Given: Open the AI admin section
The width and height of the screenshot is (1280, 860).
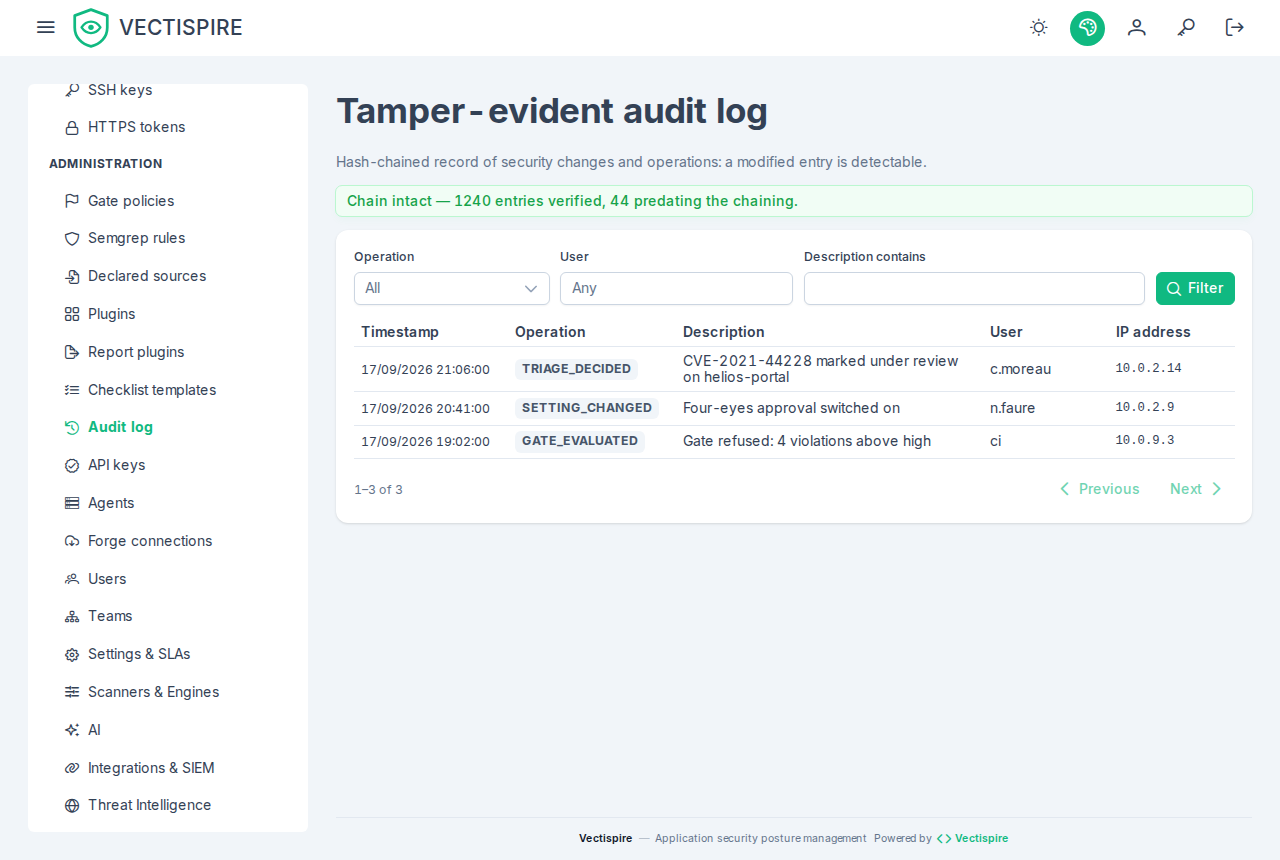Looking at the screenshot, I should (x=168, y=730).
